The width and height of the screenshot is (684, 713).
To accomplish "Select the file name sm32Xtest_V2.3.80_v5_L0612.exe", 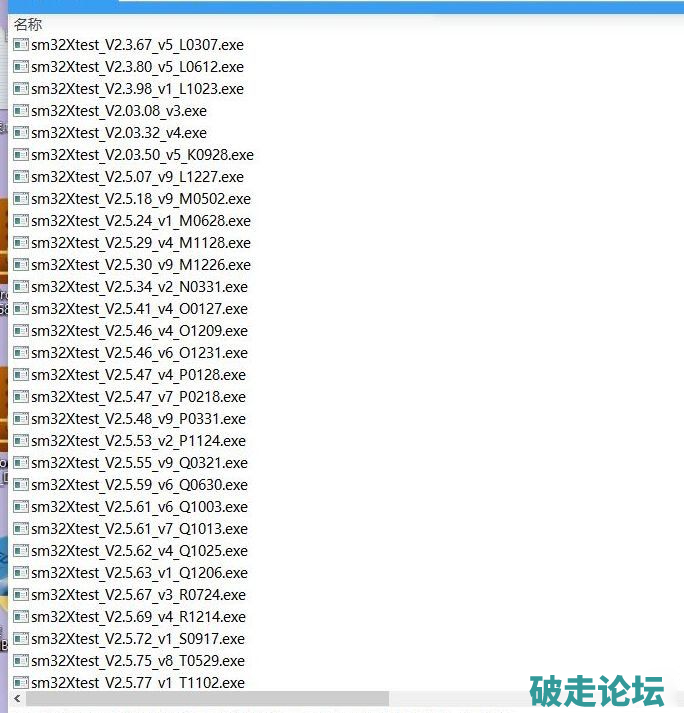I will coord(137,67).
